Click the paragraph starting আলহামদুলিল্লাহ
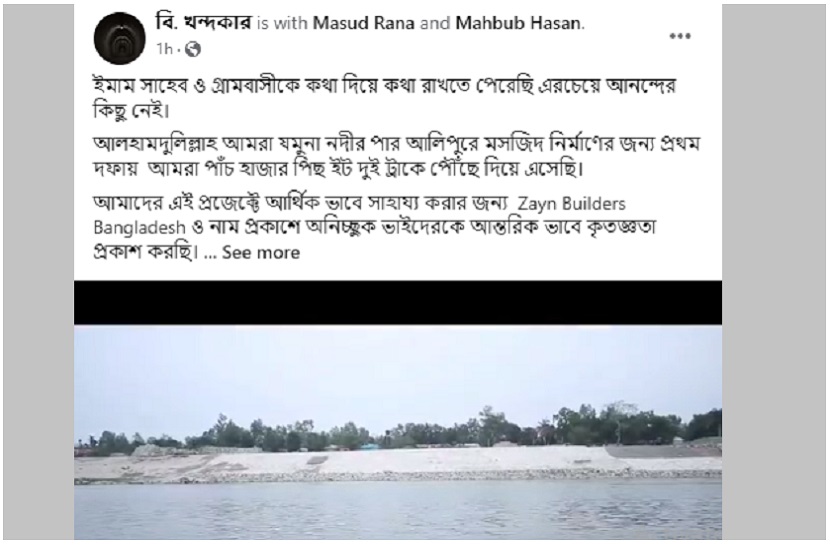Image resolution: width=830 pixels, height=545 pixels. pos(396,157)
